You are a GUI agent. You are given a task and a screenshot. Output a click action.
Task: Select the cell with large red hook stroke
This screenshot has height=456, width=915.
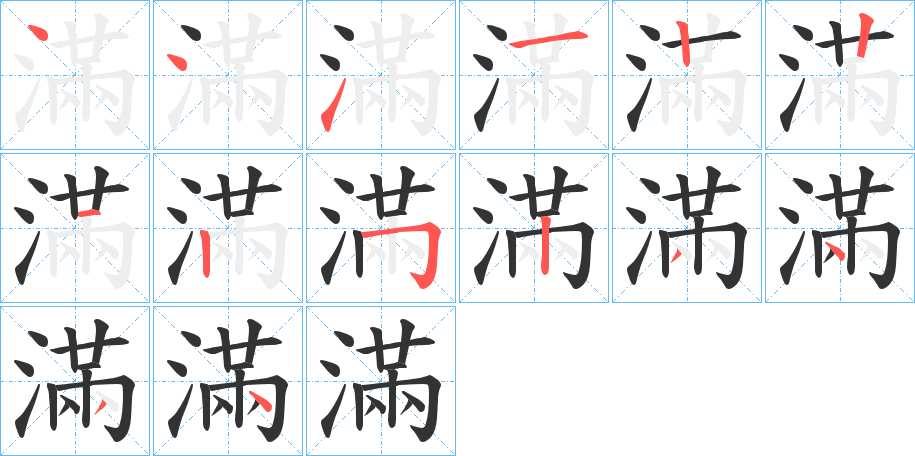[381, 228]
